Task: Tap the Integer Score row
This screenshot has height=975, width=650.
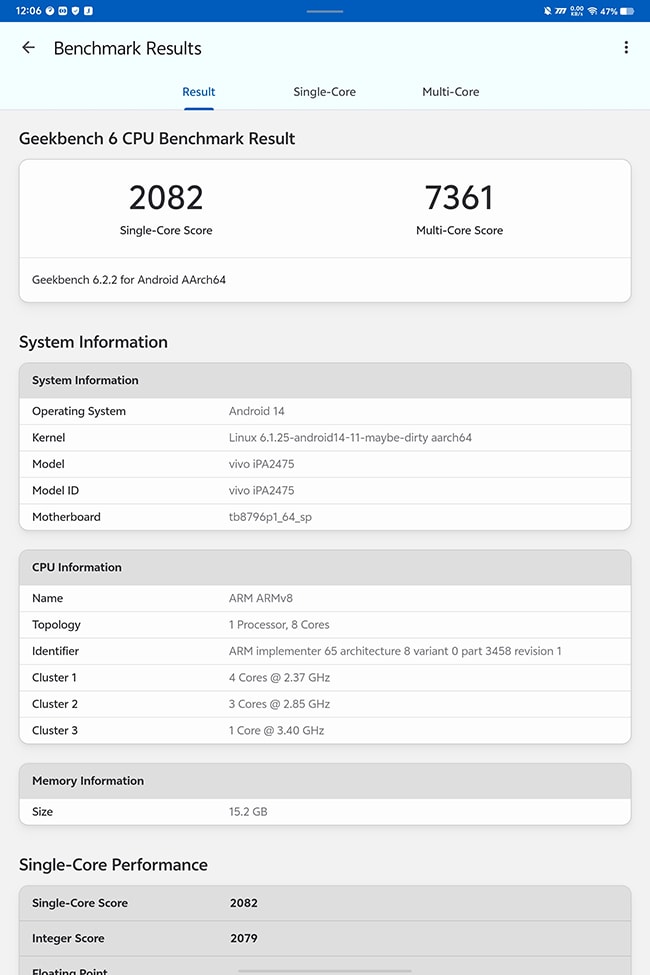Action: pyautogui.click(x=325, y=938)
